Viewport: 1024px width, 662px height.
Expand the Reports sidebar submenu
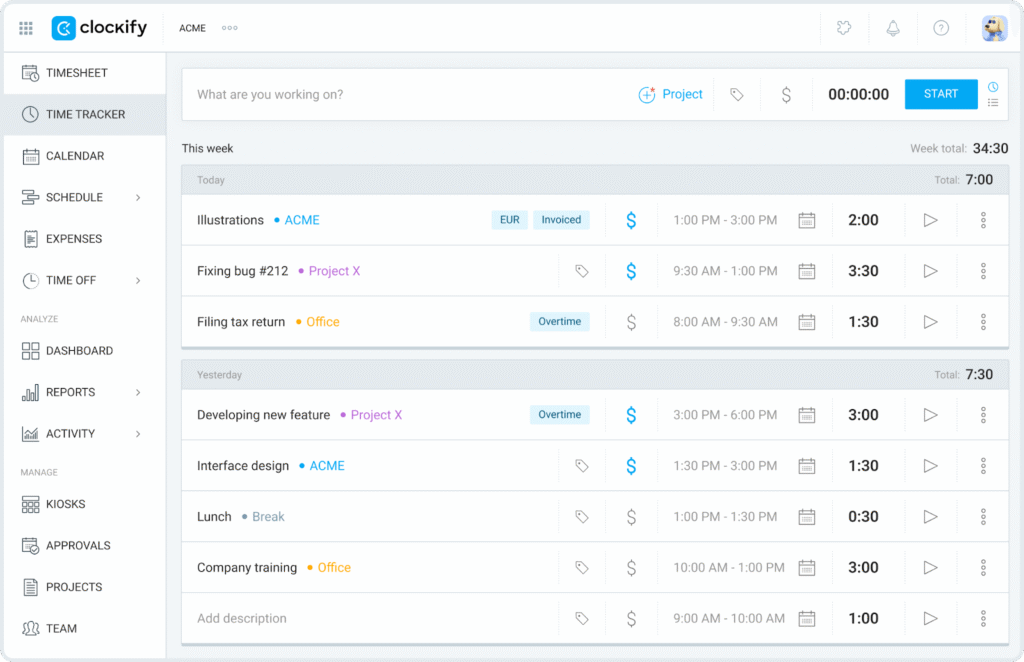pyautogui.click(x=138, y=392)
